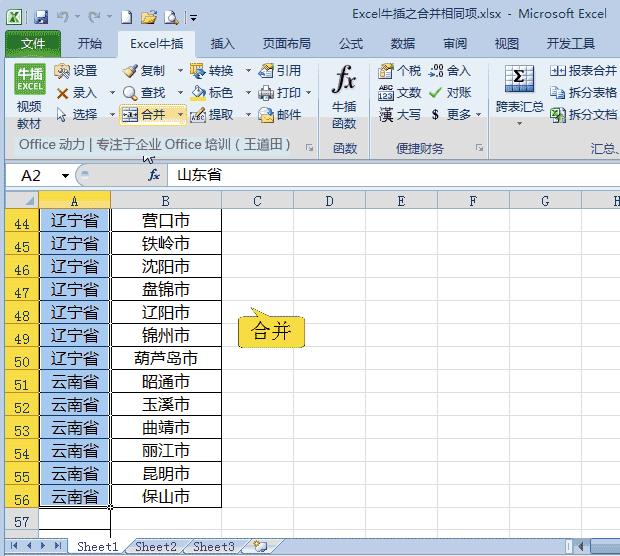Switch to the 数据 ribbon tab

[403, 43]
